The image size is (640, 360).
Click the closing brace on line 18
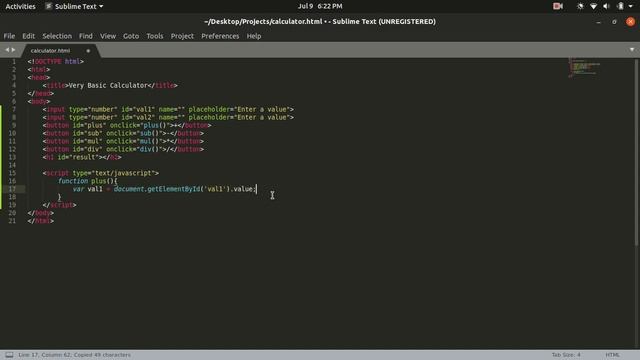[x=60, y=197]
